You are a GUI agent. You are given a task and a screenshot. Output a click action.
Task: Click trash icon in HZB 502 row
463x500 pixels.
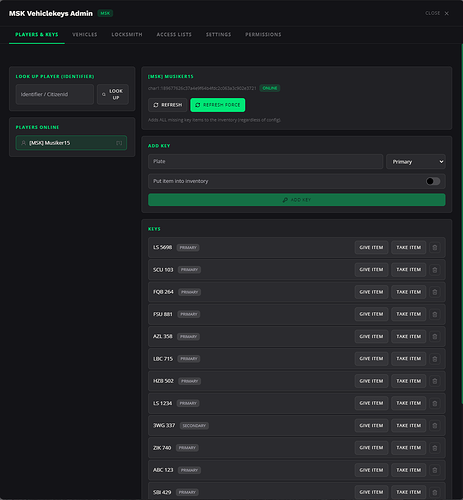point(435,381)
